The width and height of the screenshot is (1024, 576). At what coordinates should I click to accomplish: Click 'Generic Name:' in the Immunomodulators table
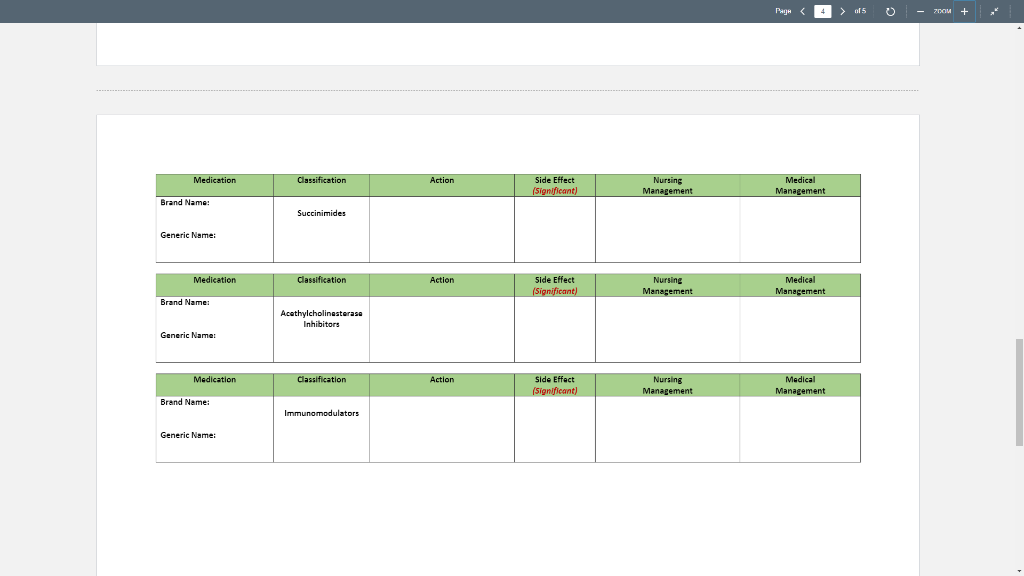point(188,435)
